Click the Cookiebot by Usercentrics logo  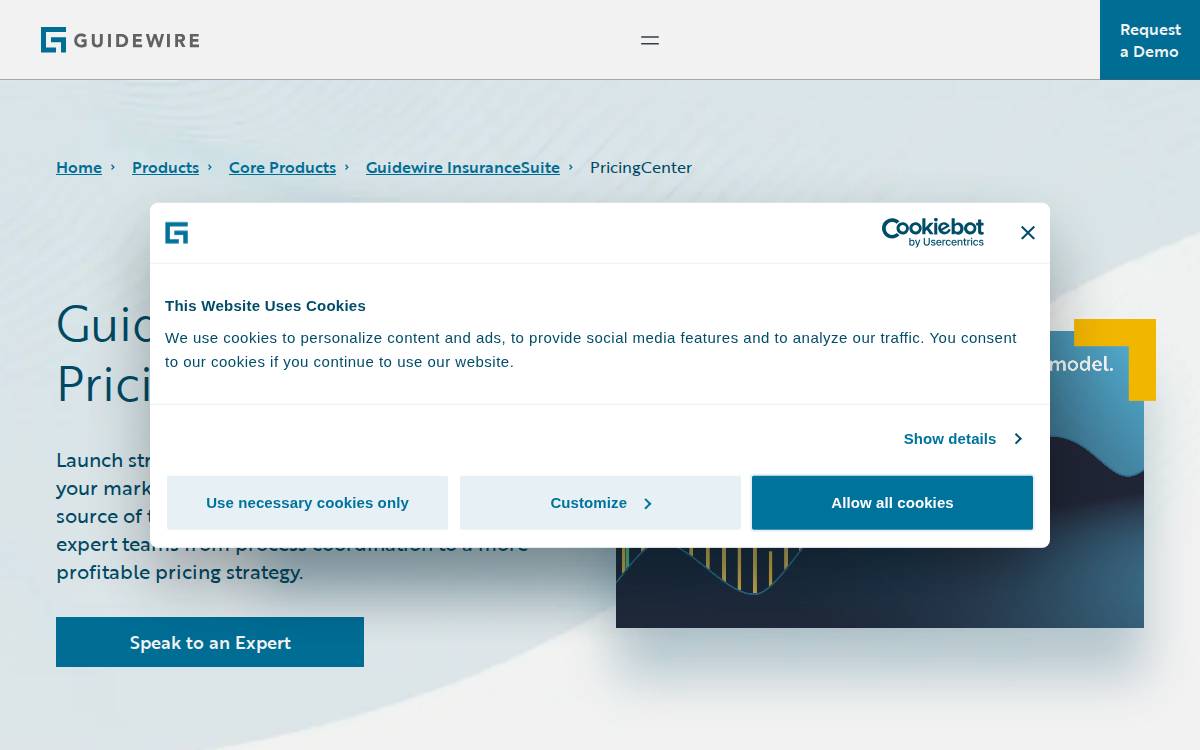(932, 232)
